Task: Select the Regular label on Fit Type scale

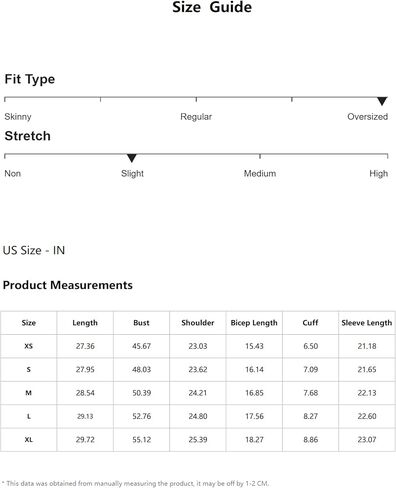Action: (196, 117)
